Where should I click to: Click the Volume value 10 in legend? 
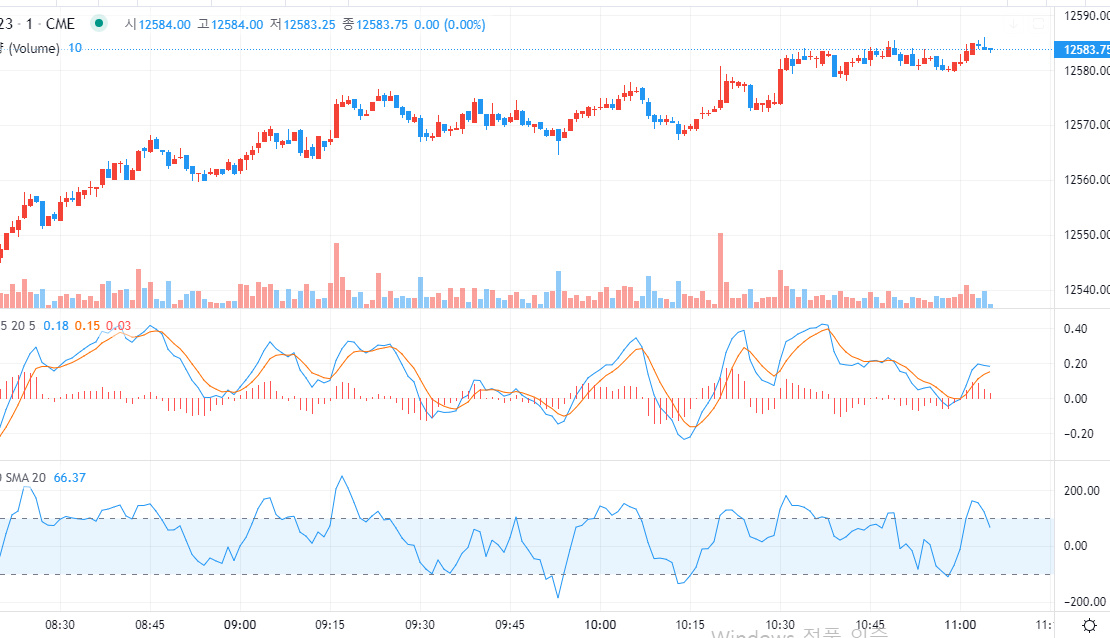point(75,48)
